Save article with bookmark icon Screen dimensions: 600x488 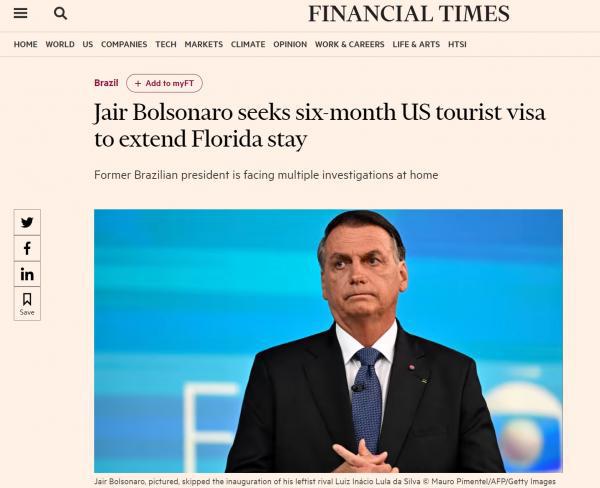[27, 303]
